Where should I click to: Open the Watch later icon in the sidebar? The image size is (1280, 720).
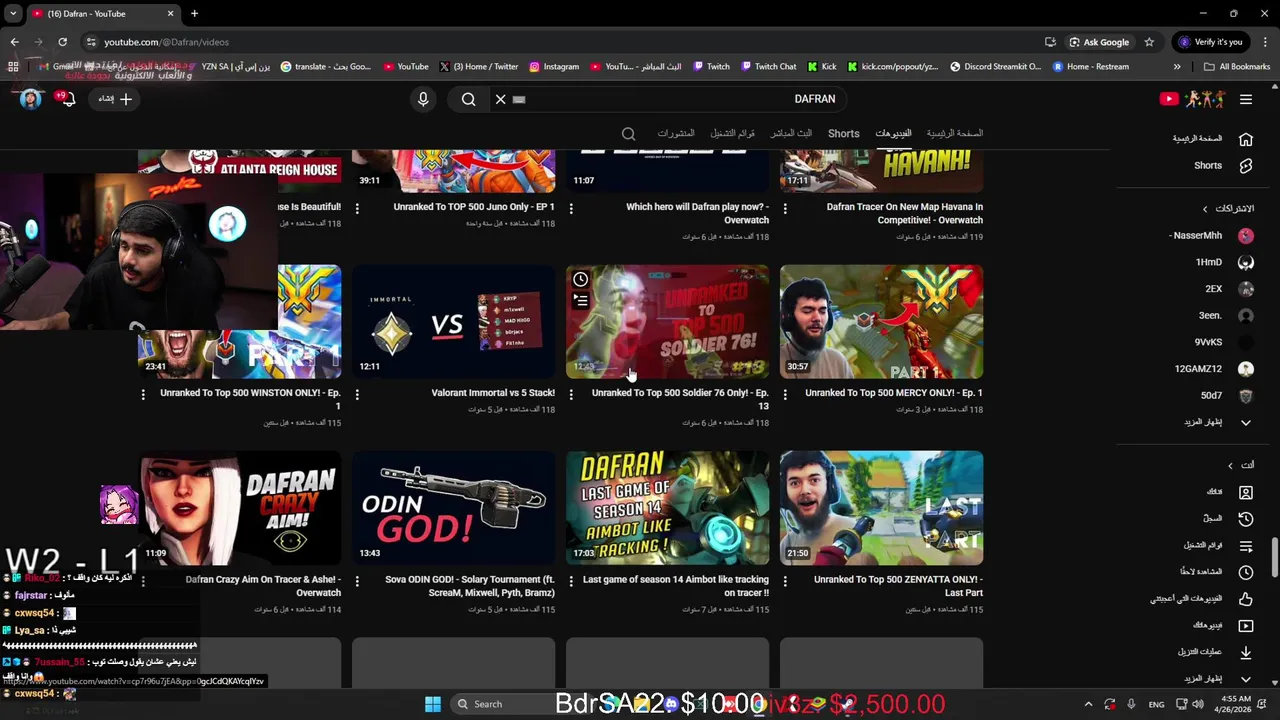coord(1246,572)
